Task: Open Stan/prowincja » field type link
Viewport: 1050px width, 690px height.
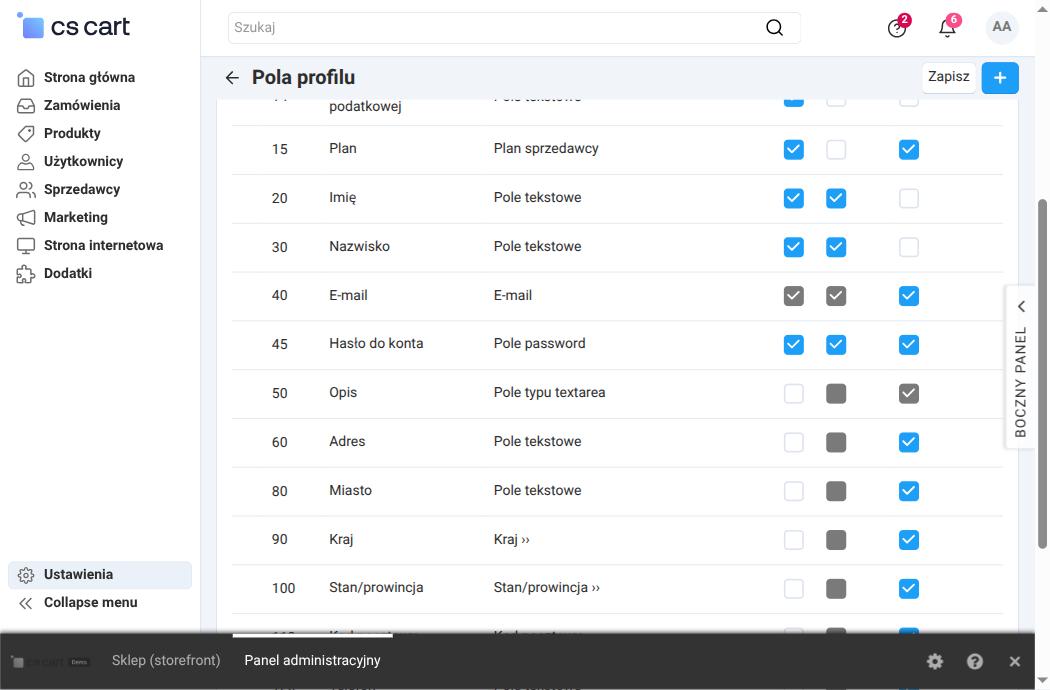Action: (546, 588)
